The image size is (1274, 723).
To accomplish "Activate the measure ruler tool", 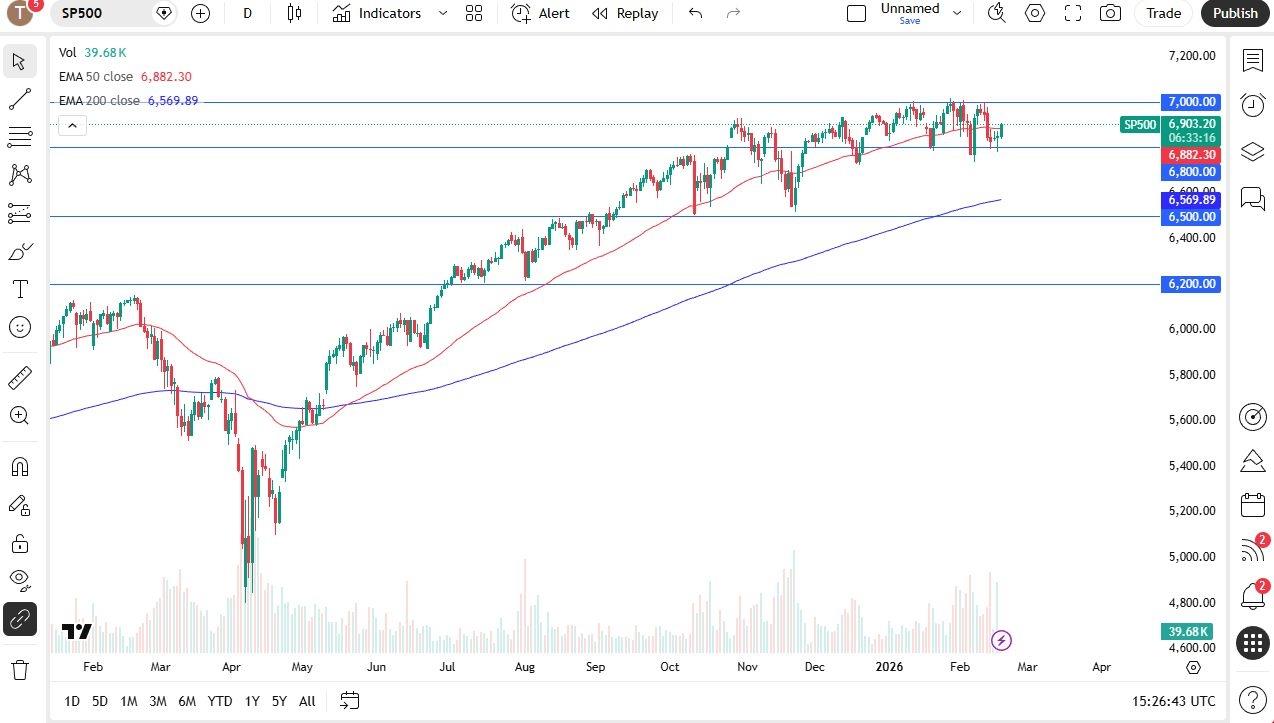I will click(x=20, y=377).
